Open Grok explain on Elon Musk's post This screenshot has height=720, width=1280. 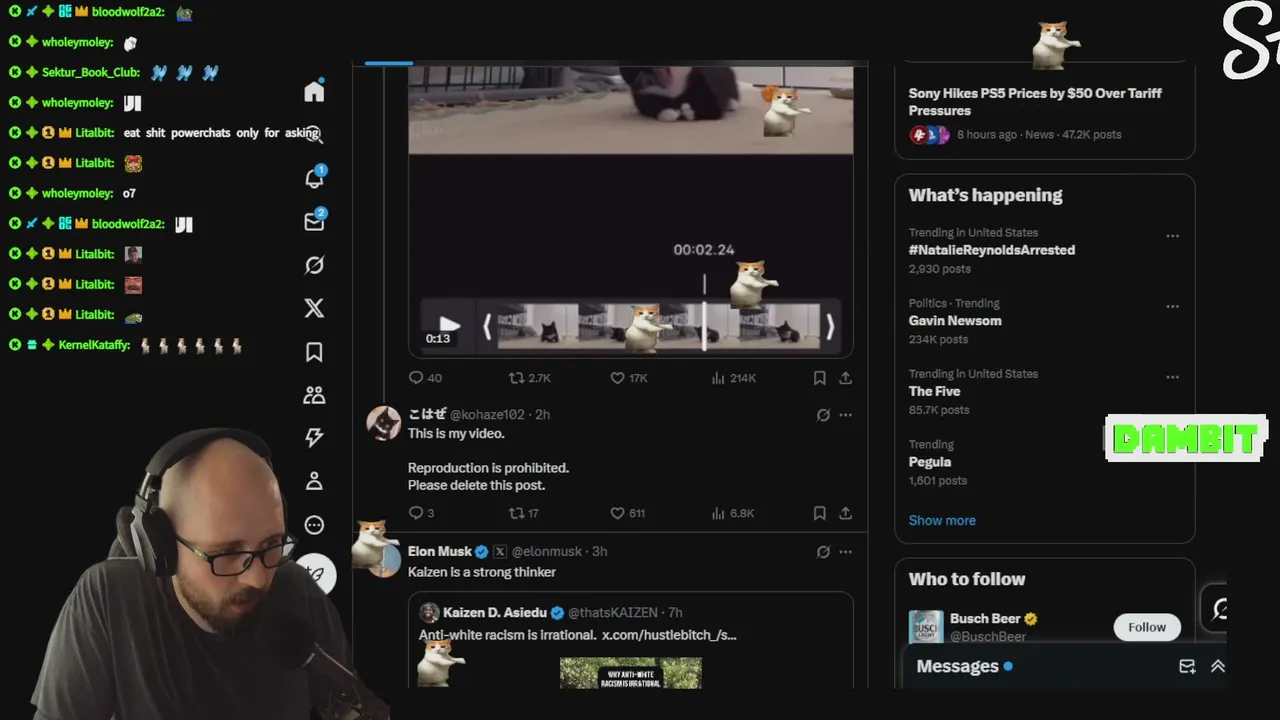point(823,552)
